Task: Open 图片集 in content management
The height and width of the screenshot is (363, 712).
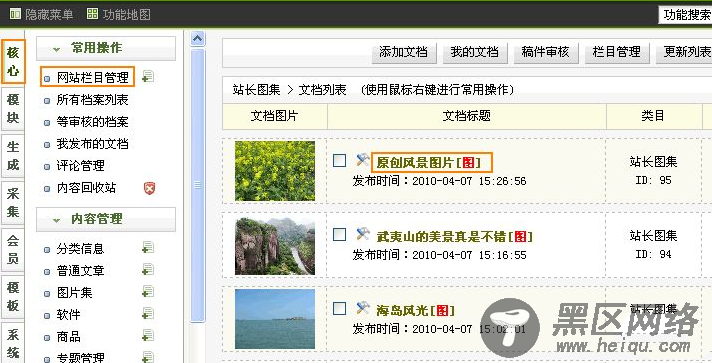Action: [x=74, y=292]
